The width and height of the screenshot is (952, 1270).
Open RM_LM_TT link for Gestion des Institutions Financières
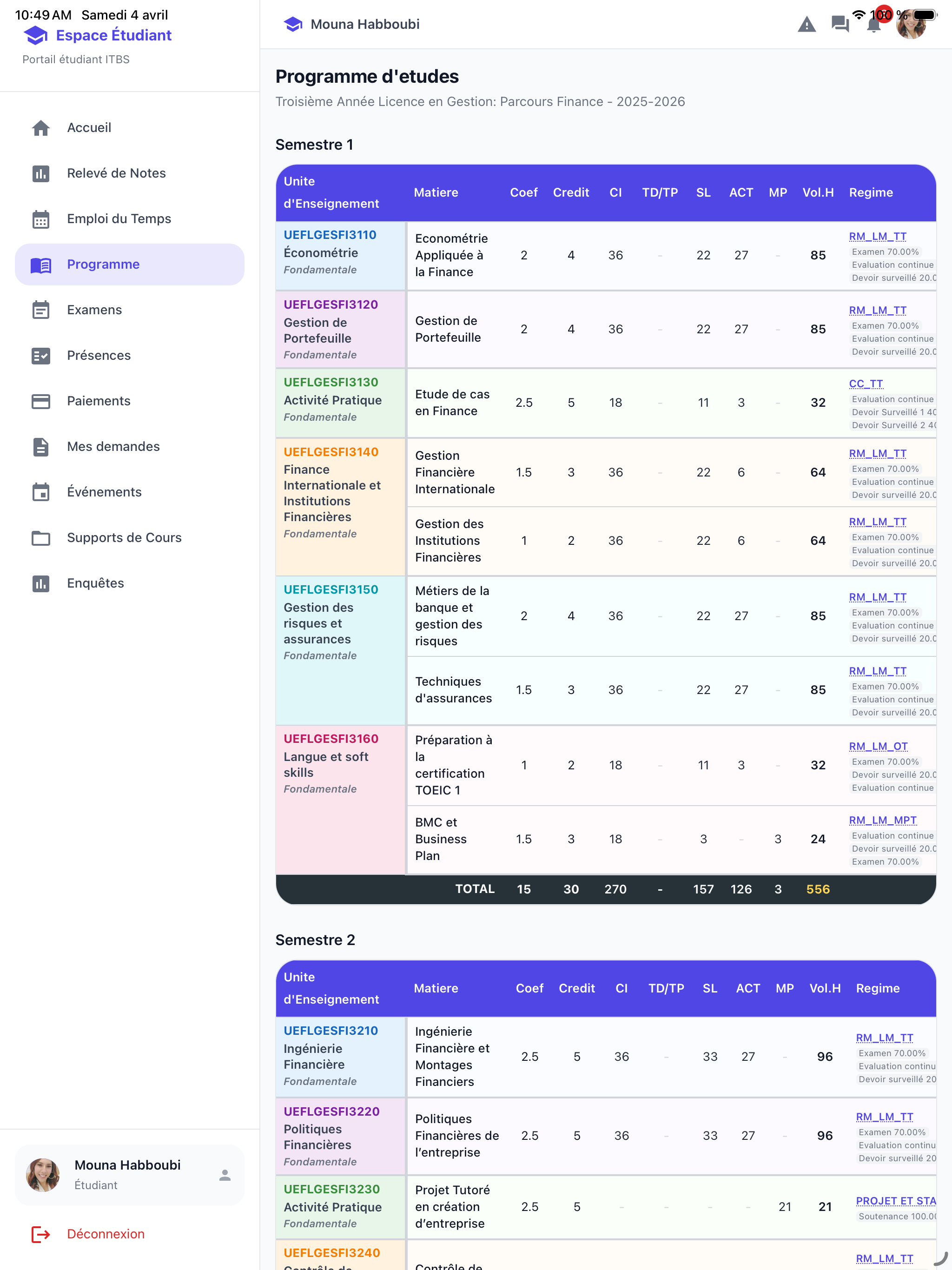(877, 522)
